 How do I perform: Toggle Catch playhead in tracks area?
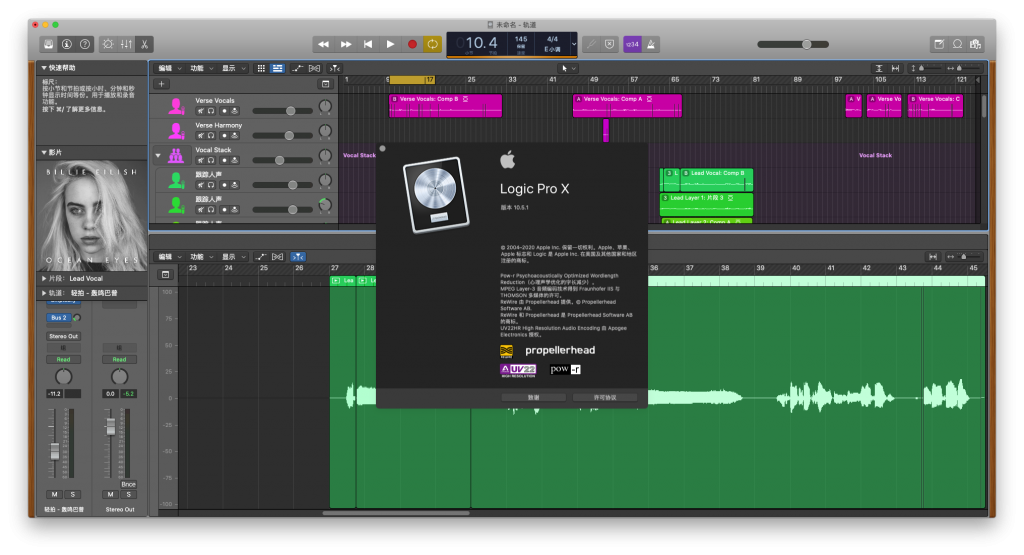pyautogui.click(x=335, y=69)
